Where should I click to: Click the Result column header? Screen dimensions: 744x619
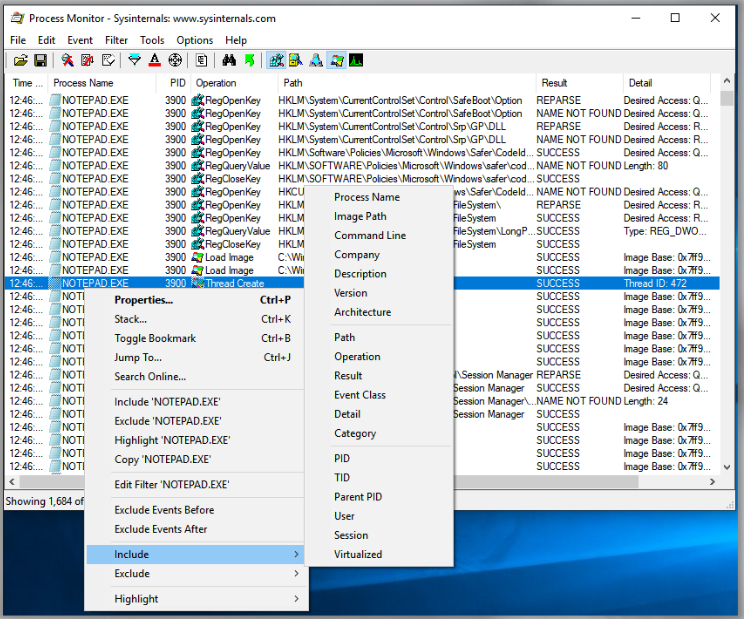click(x=579, y=83)
